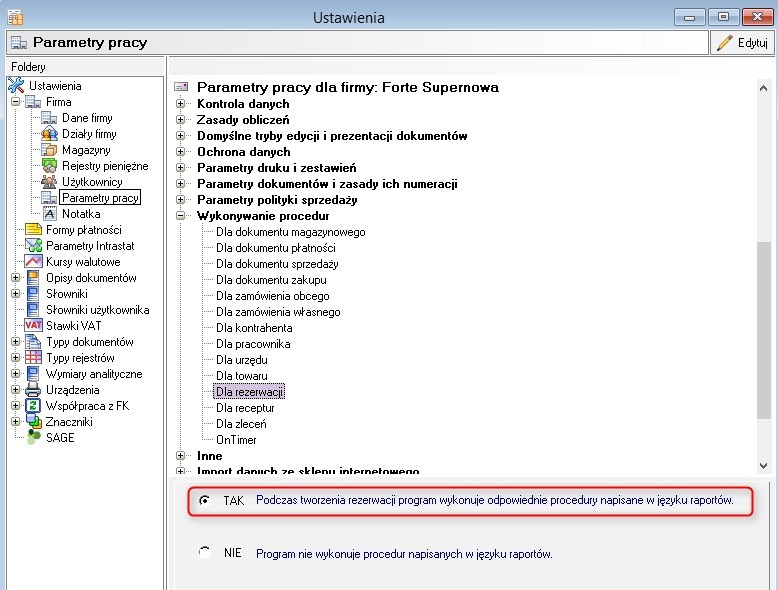Click the SAGE logo icon
This screenshot has width=778, height=590.
[x=33, y=437]
